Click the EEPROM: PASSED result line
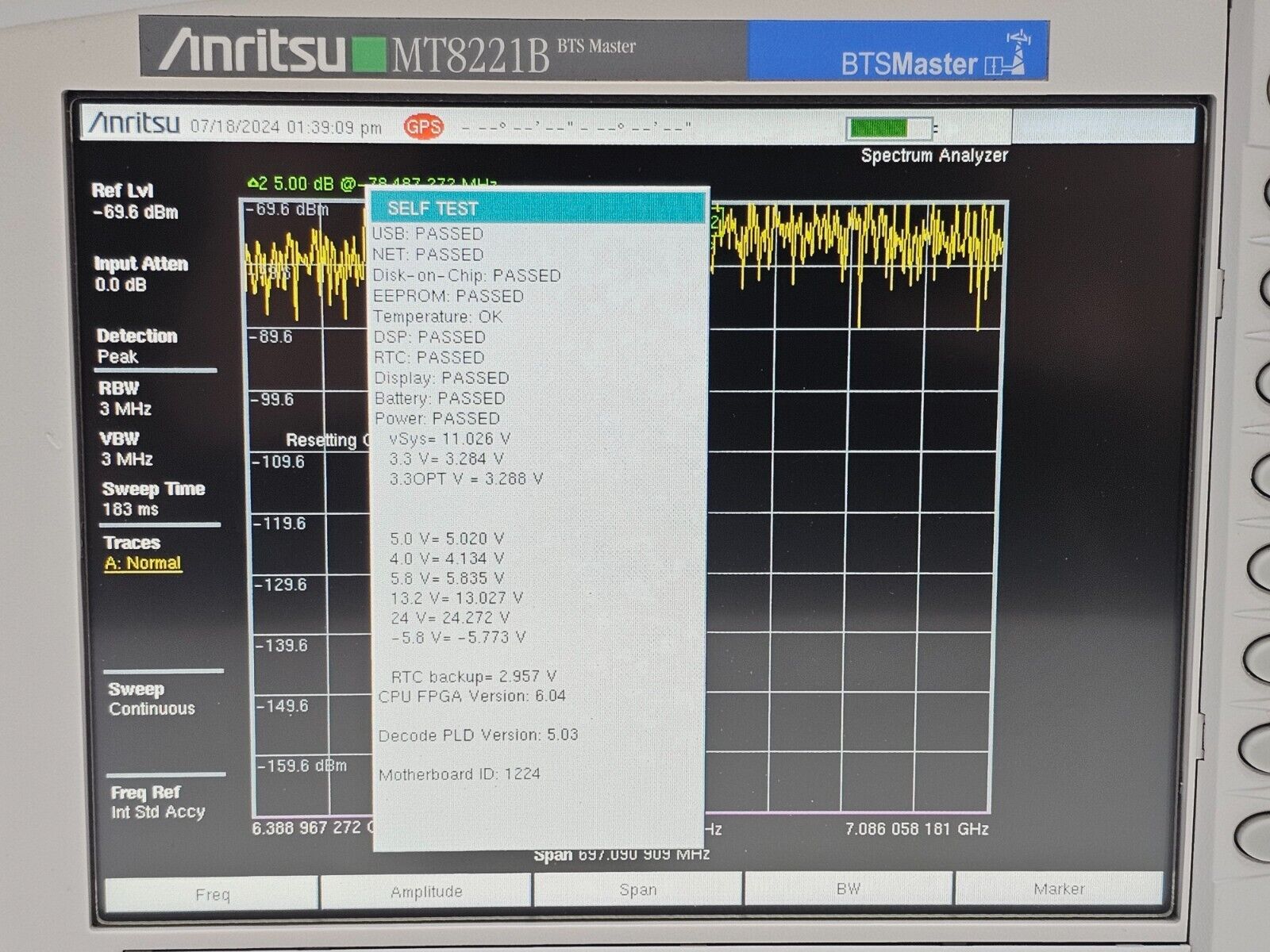The image size is (1270, 952). tap(448, 296)
